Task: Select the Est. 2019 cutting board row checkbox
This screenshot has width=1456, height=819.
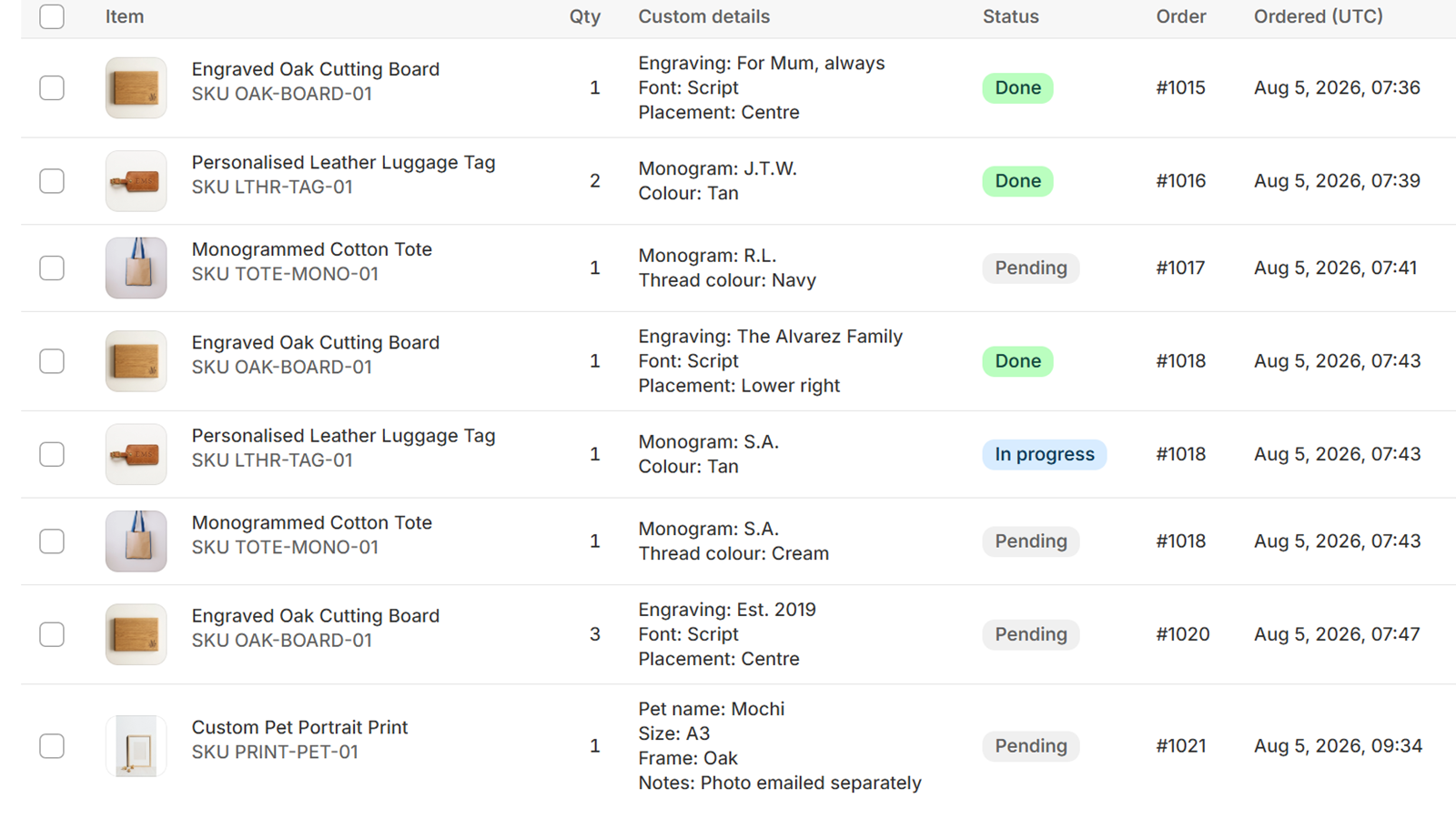Action: (52, 634)
